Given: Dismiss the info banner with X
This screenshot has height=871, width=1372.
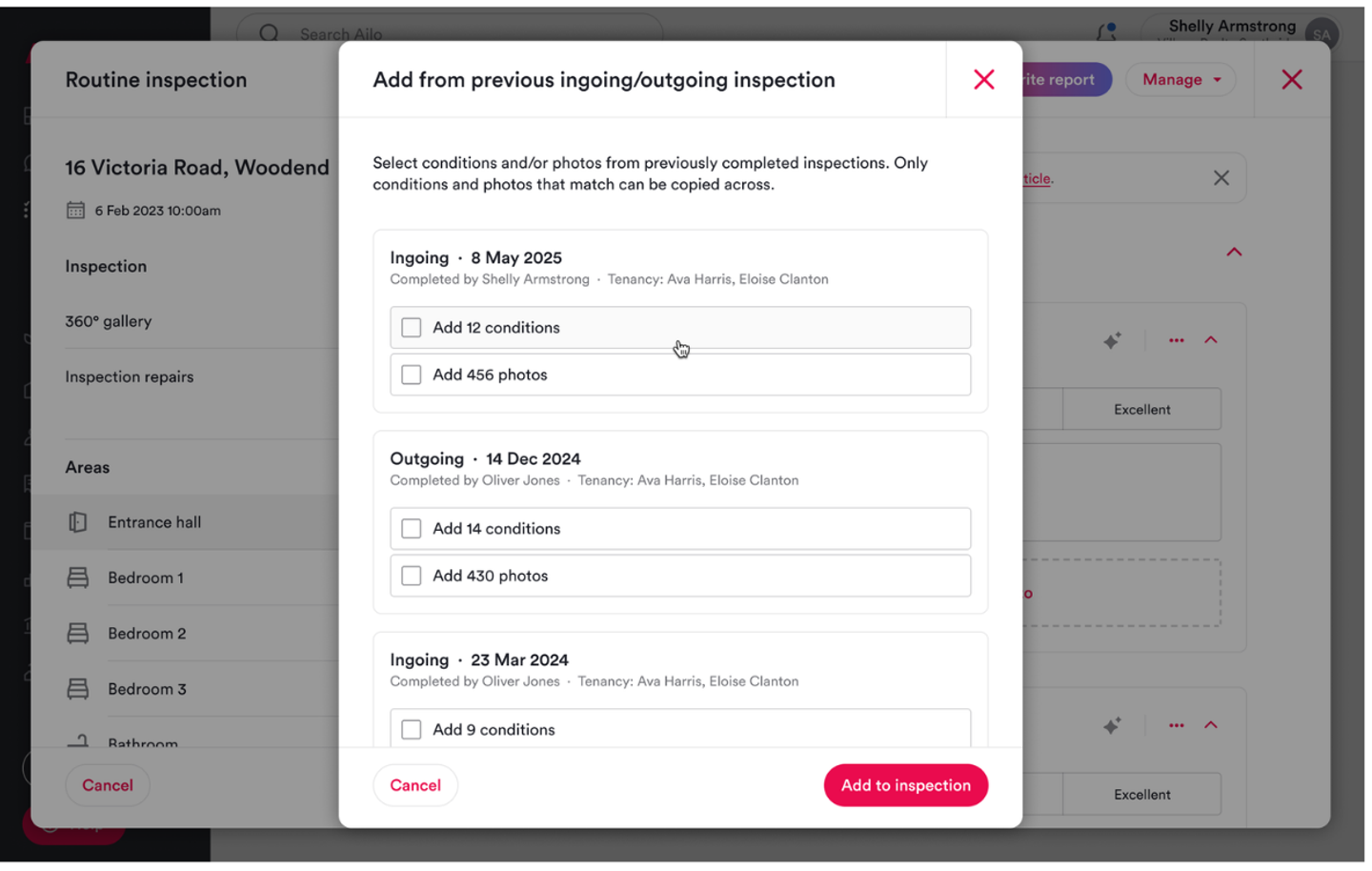Looking at the screenshot, I should coord(1221,178).
